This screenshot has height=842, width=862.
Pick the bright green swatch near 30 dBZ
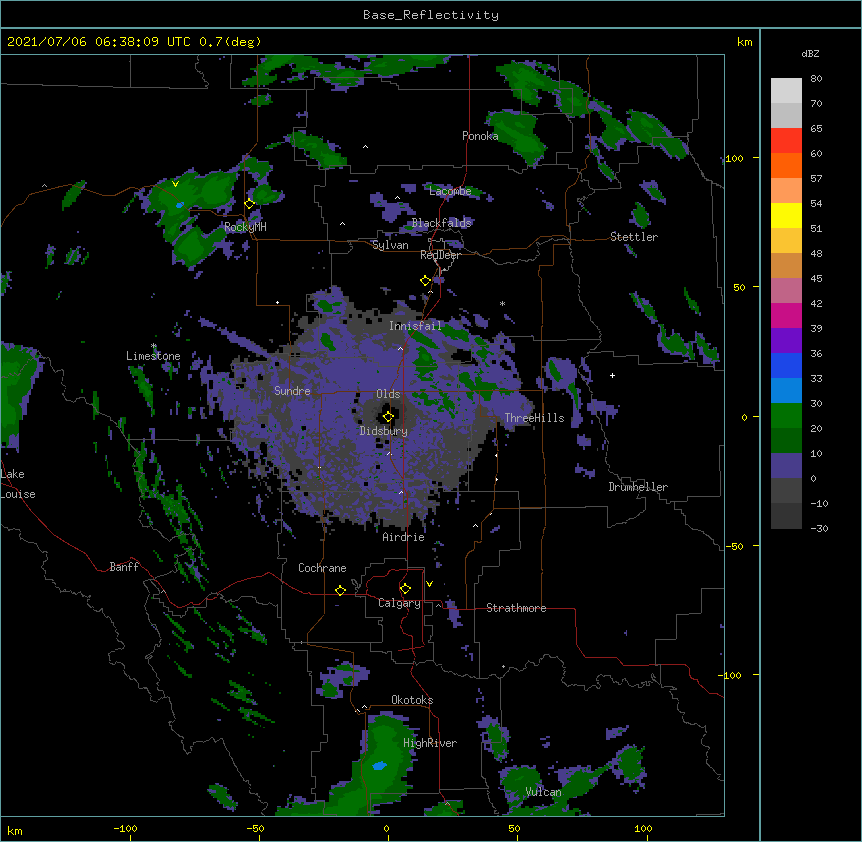786,416
